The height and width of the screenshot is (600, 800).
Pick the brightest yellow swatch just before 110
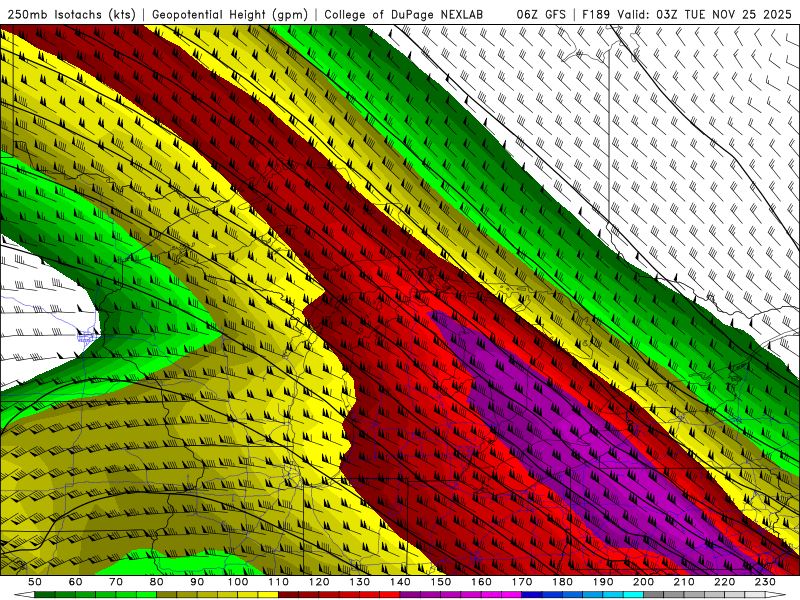(268, 594)
